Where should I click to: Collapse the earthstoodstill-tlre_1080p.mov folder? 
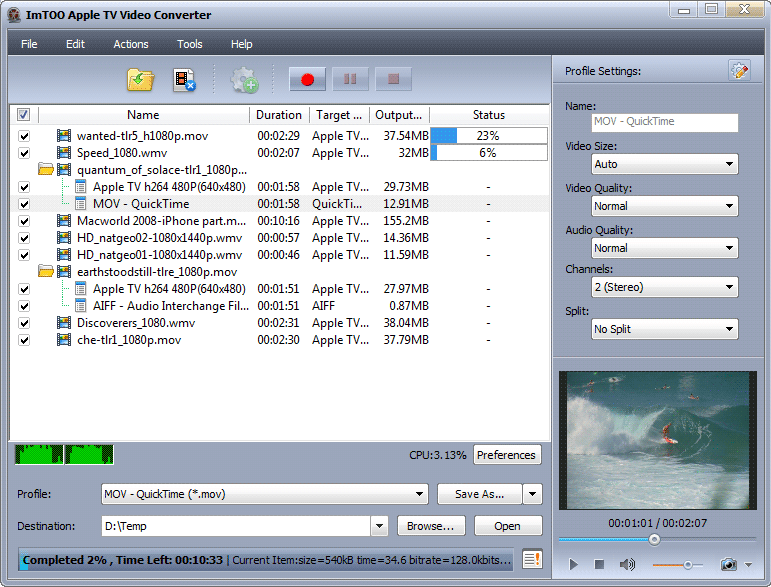point(46,271)
